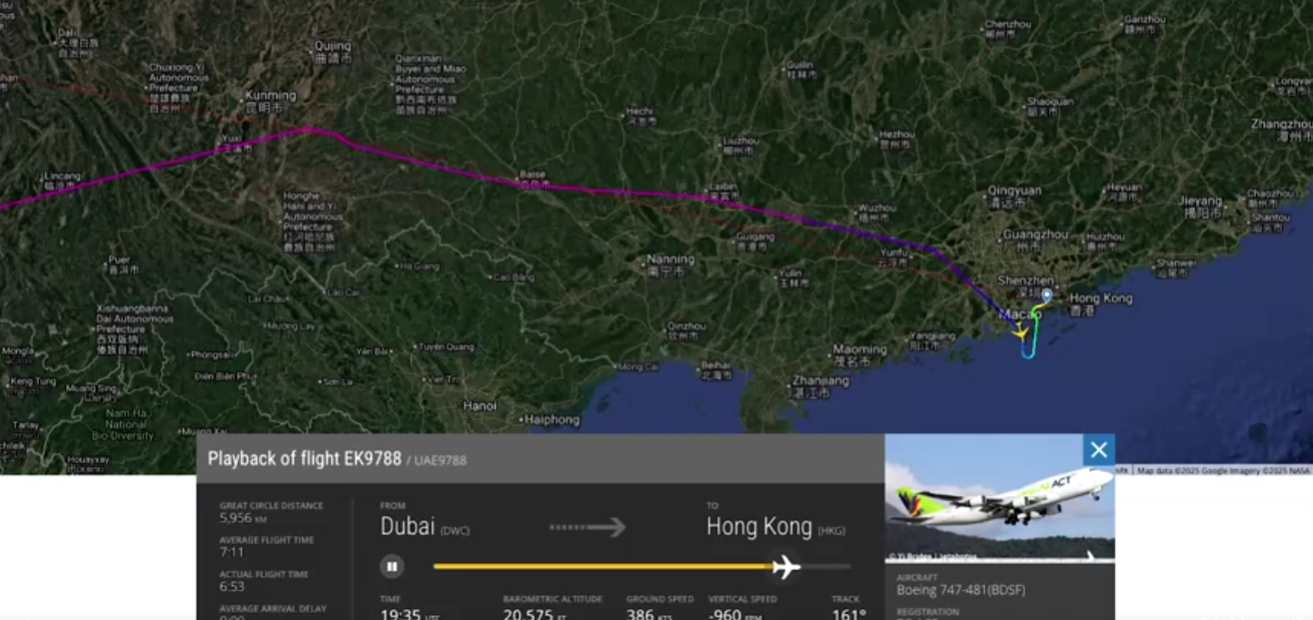Click the route arrow between Dubai and Hong Kong
Image resolution: width=1313 pixels, height=620 pixels.
(x=588, y=527)
